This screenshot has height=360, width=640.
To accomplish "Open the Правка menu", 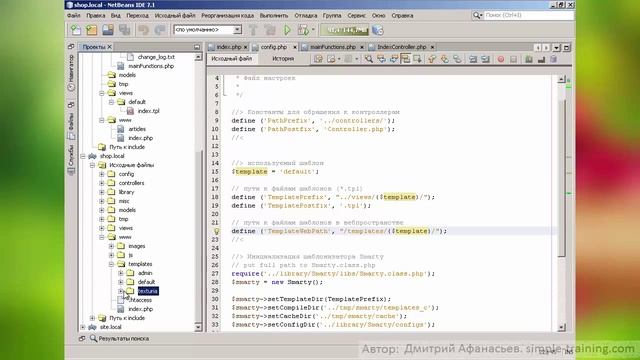I will tap(96, 16).
